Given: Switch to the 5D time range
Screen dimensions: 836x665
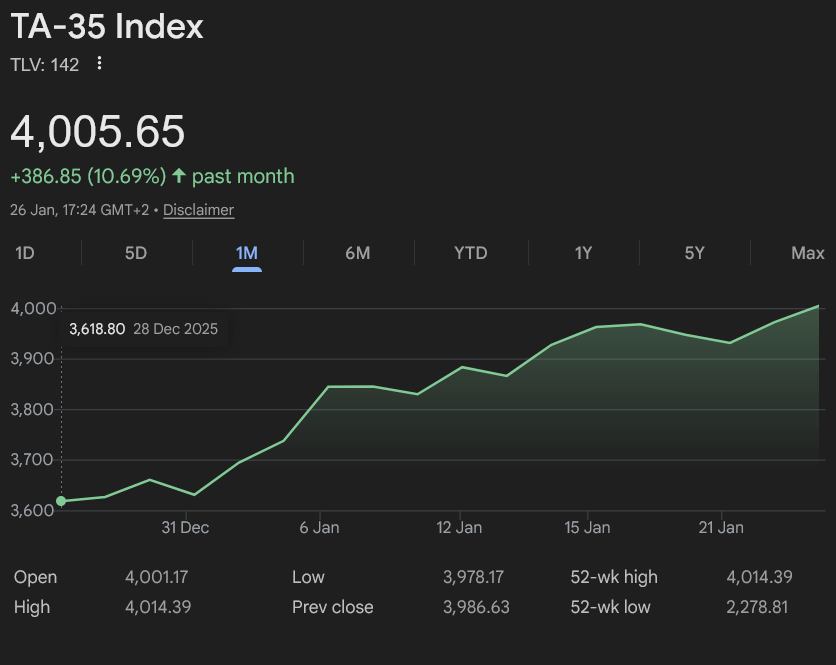Looking at the screenshot, I should (x=136, y=253).
